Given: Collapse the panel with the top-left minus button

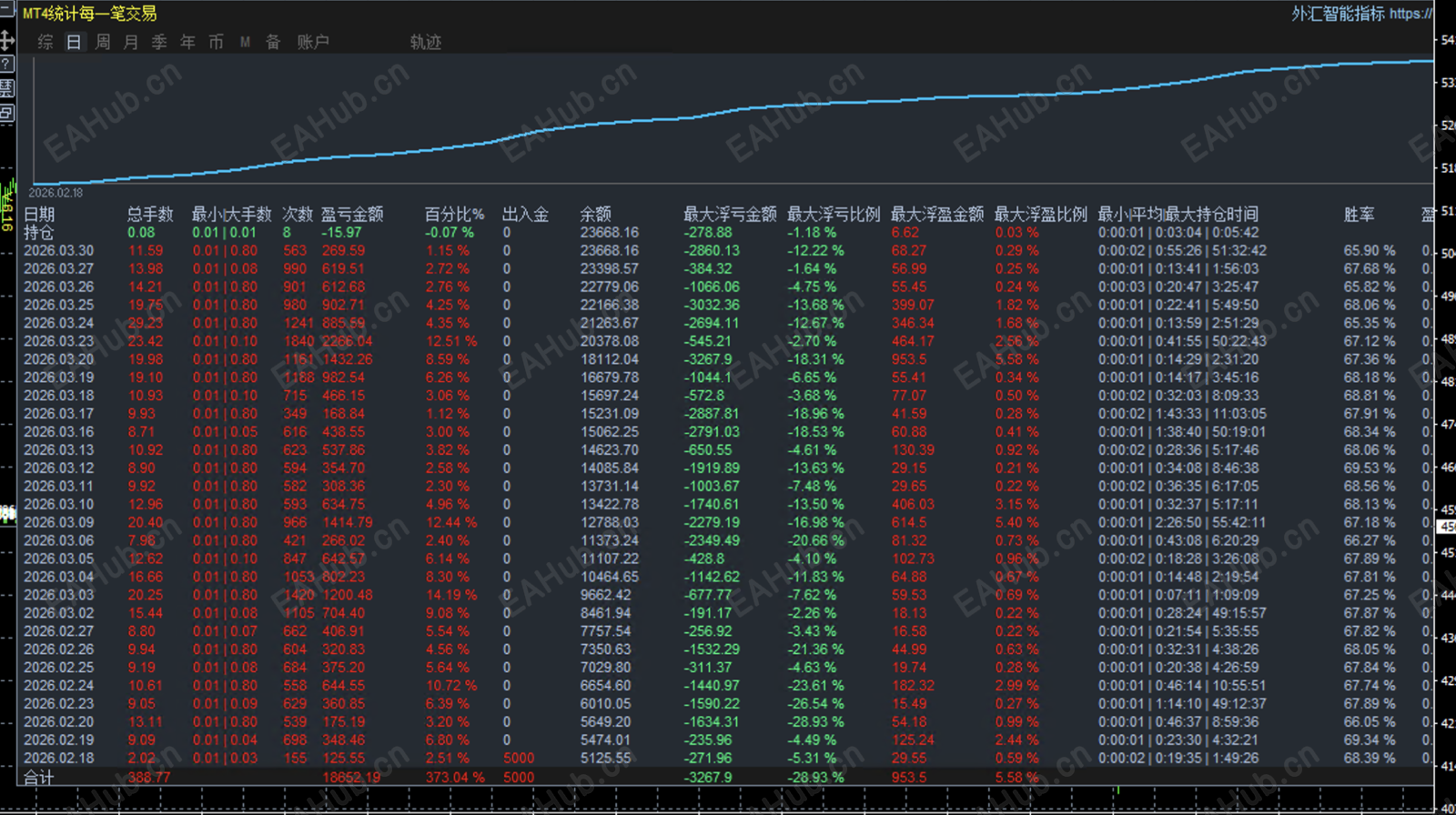Looking at the screenshot, I should (6, 9).
